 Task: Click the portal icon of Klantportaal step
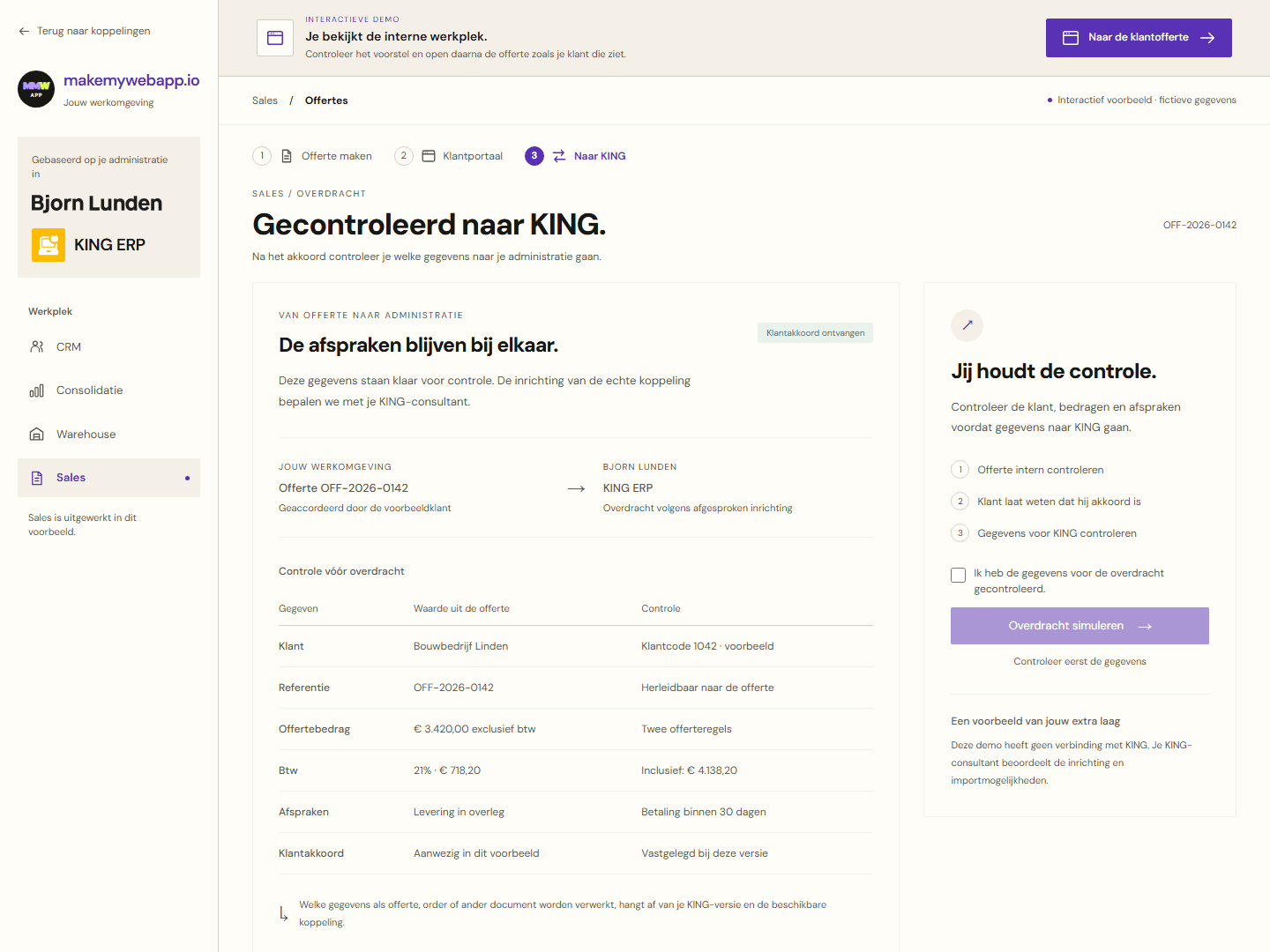pos(429,156)
